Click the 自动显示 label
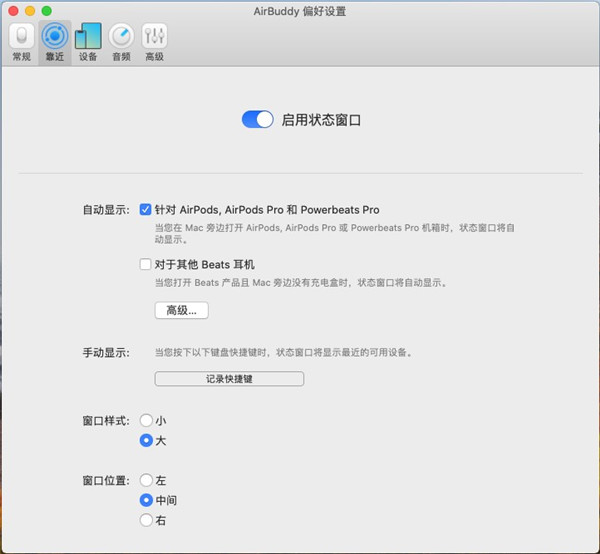This screenshot has width=600, height=554. pos(106,210)
